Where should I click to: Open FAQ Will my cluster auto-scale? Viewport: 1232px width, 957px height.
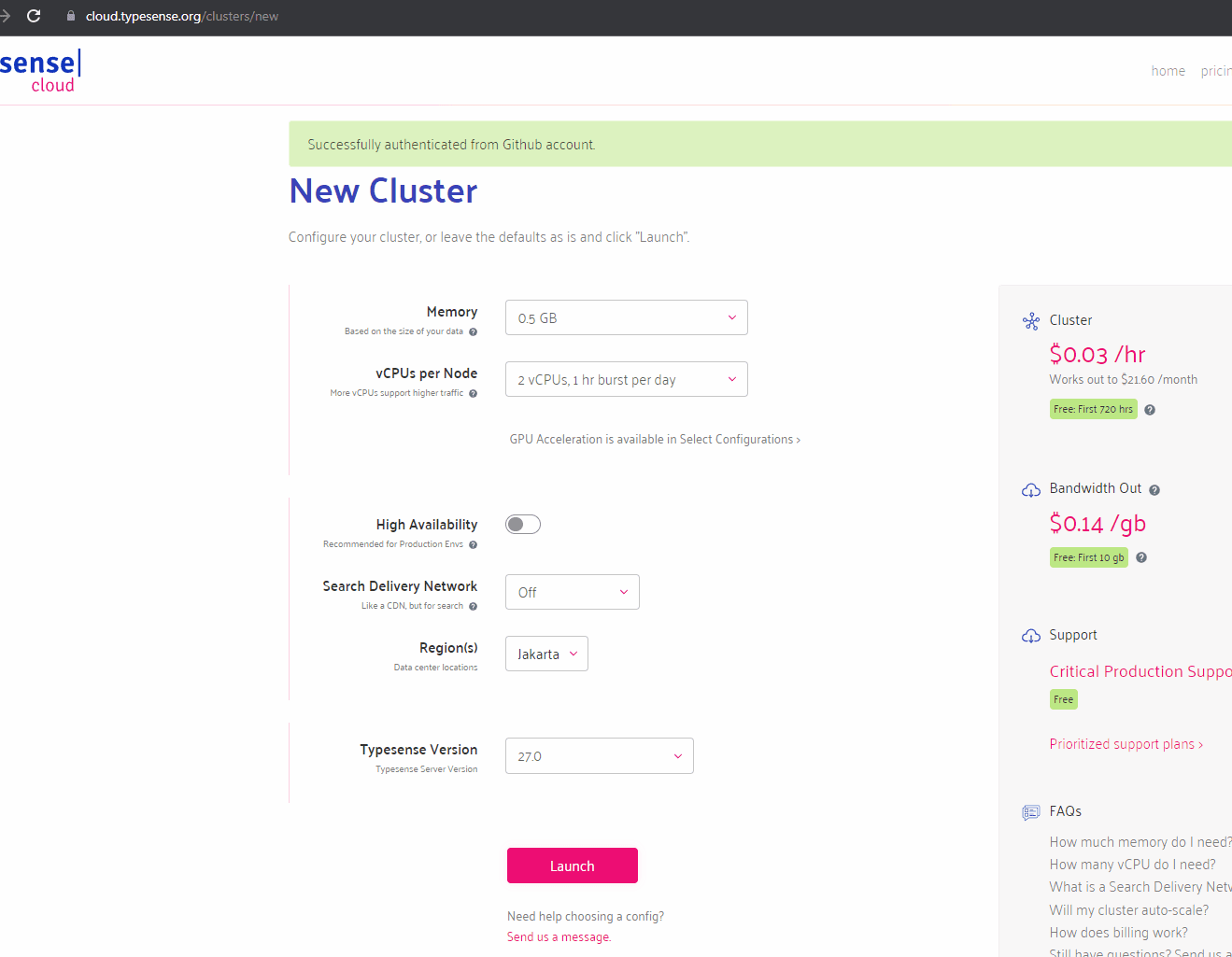(x=1128, y=910)
